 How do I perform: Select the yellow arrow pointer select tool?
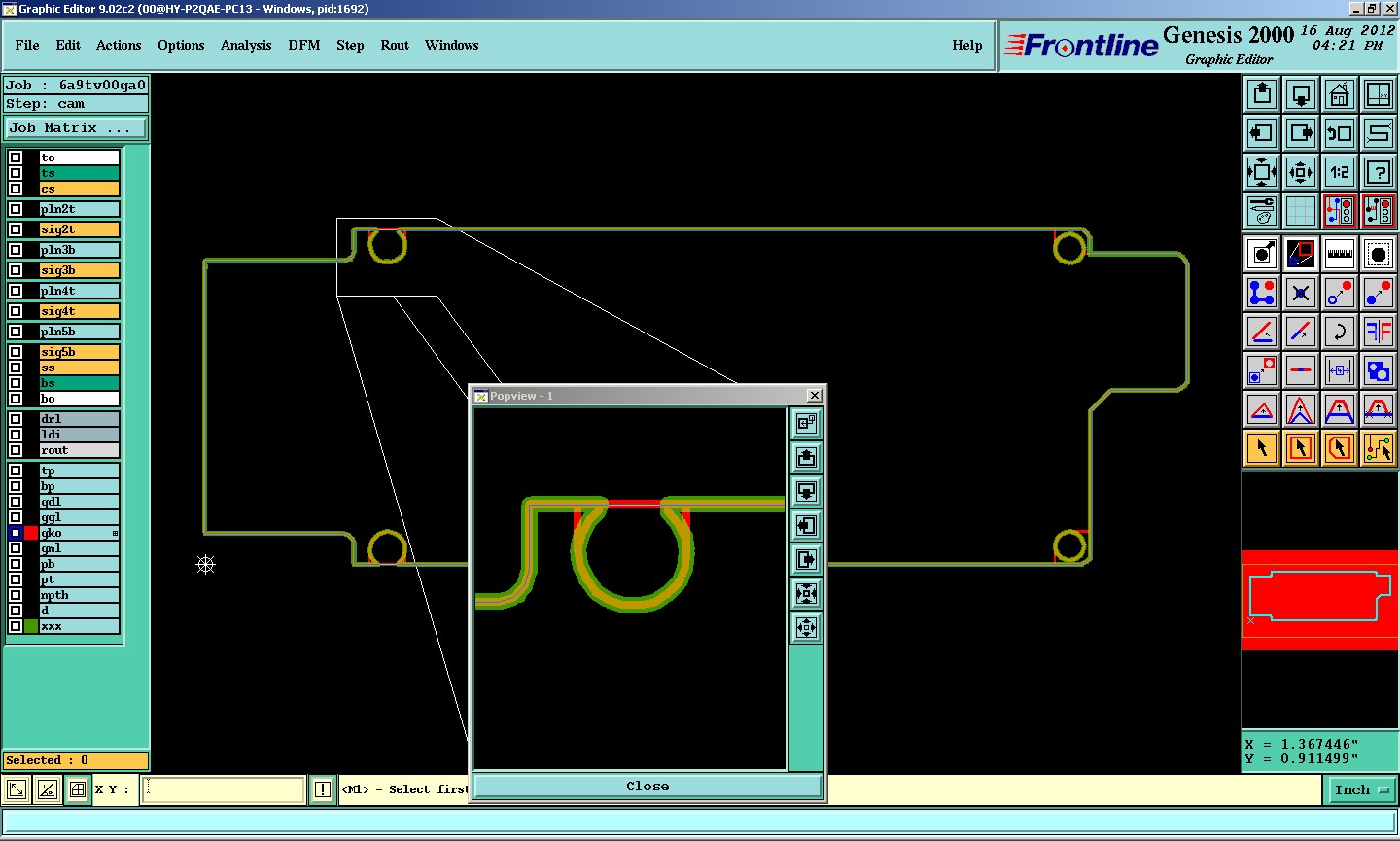(x=1262, y=448)
